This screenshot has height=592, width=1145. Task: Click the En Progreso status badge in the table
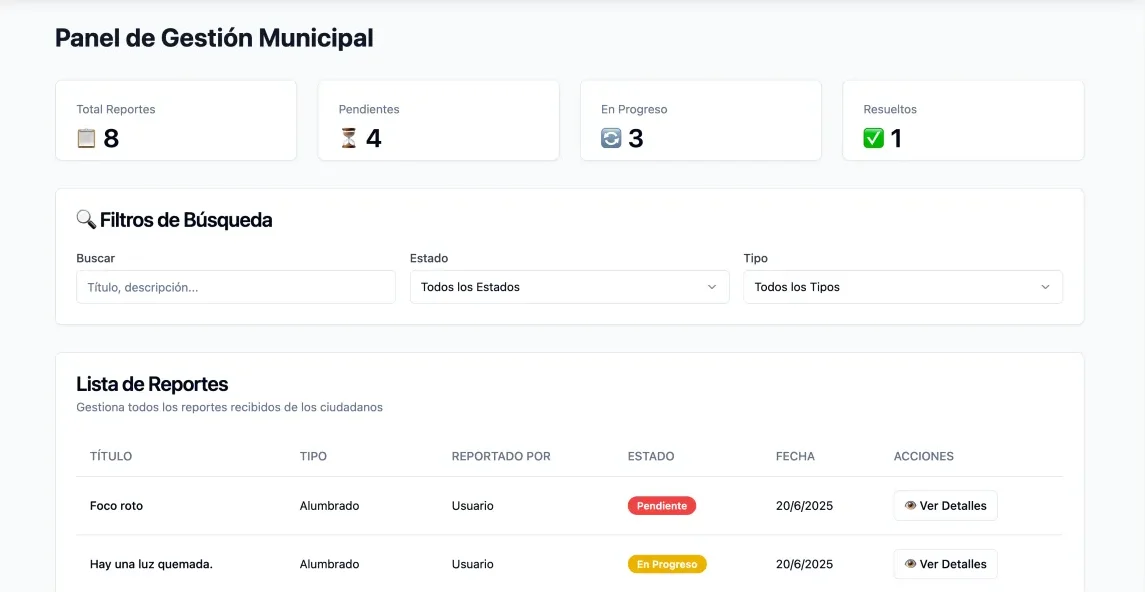click(x=667, y=564)
